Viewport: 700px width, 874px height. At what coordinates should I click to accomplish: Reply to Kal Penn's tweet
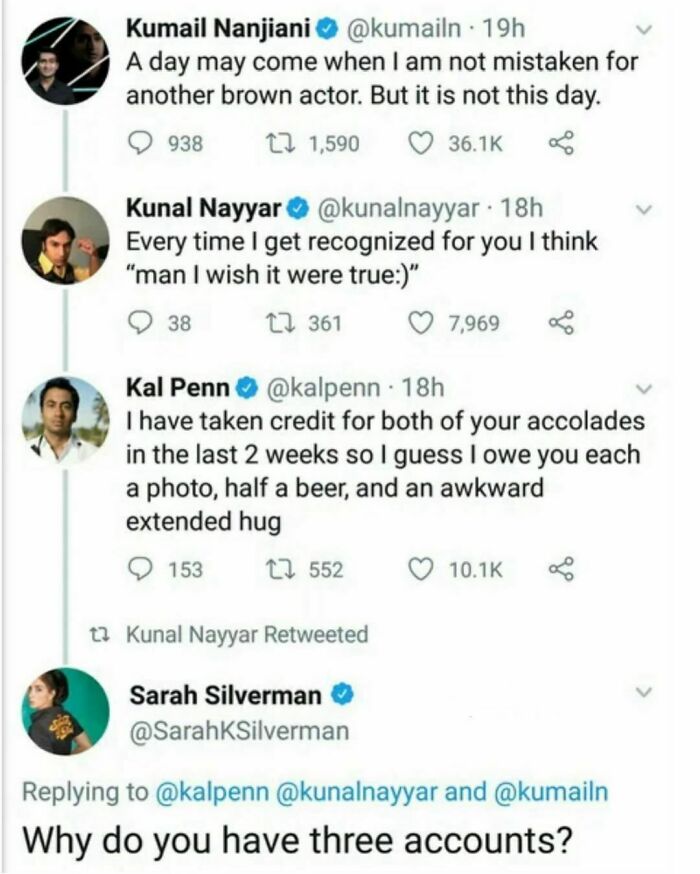pos(142,569)
